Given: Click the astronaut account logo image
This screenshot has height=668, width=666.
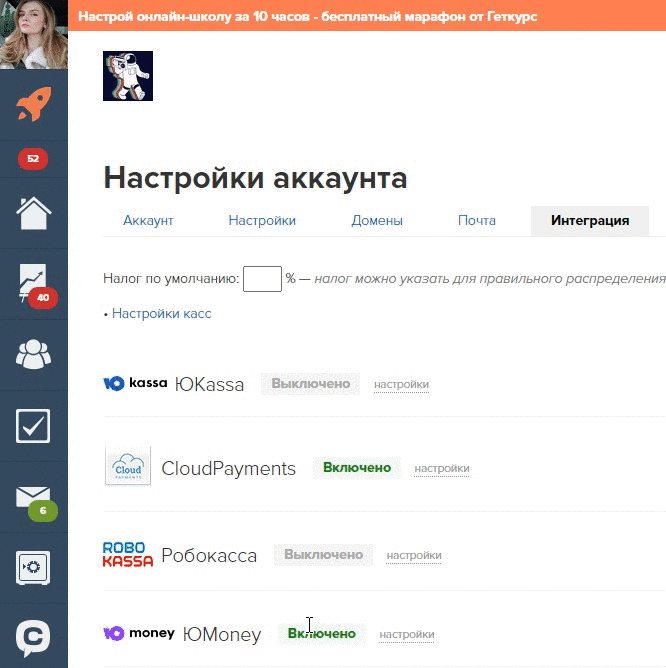Looking at the screenshot, I should 128,76.
